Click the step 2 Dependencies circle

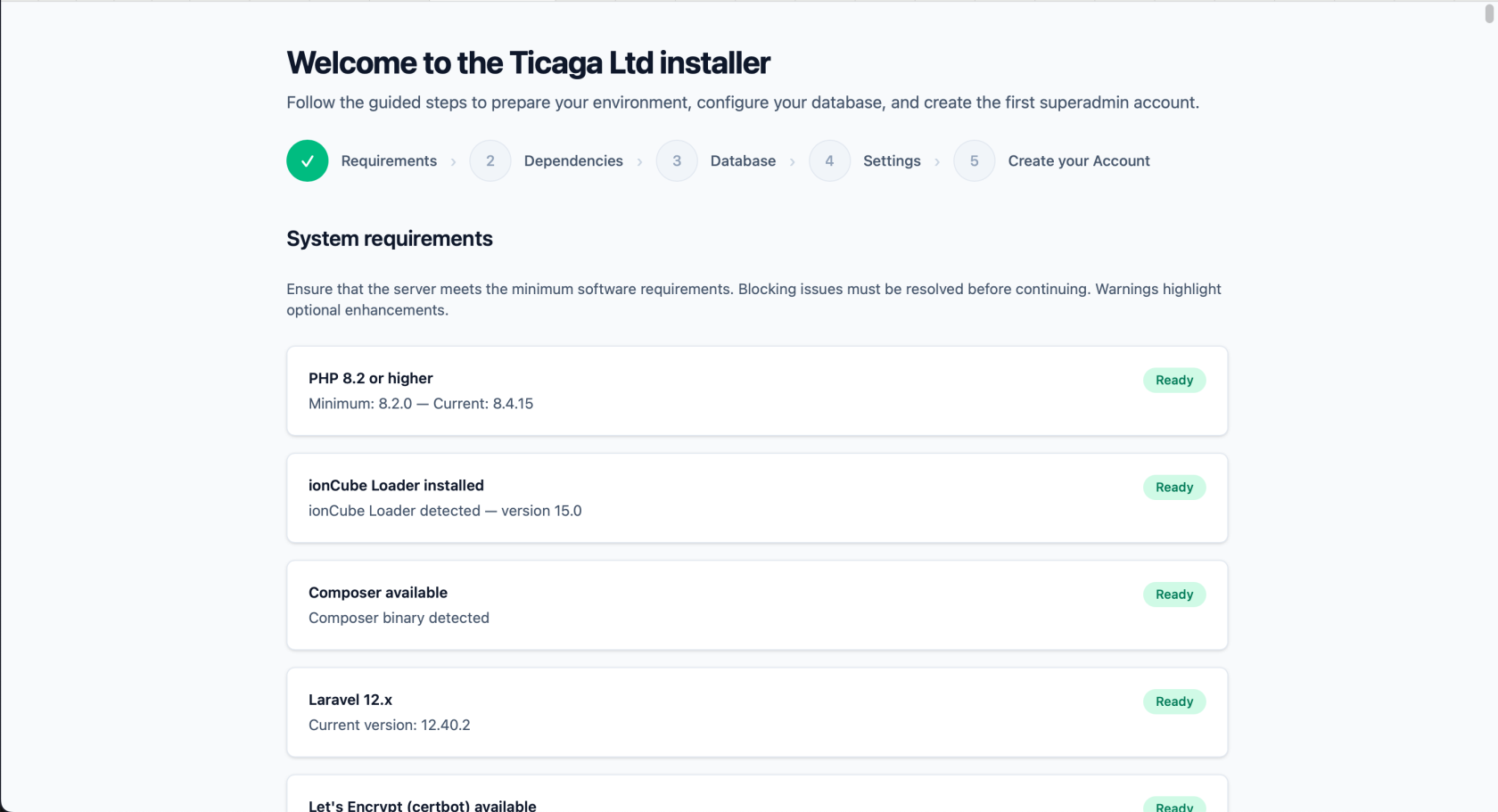490,161
